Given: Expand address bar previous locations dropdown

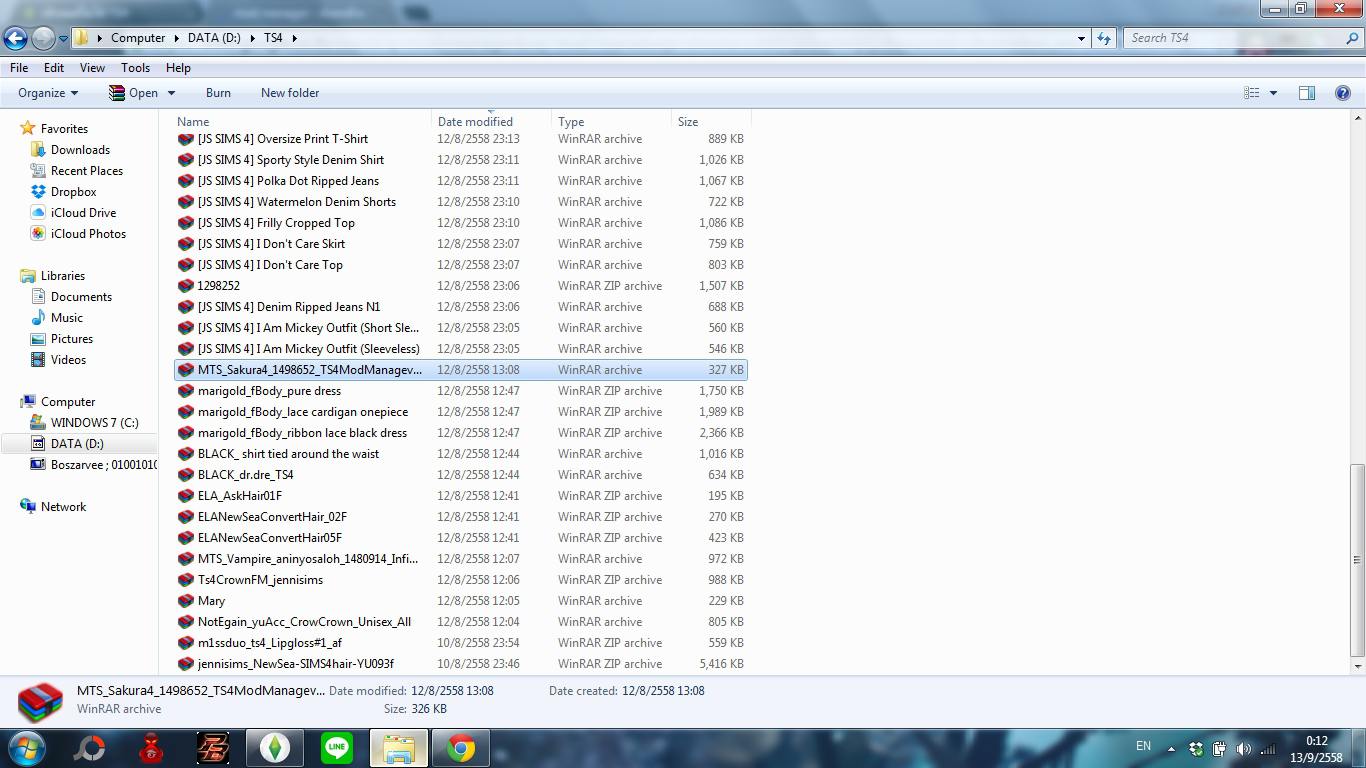Looking at the screenshot, I should click(1081, 38).
